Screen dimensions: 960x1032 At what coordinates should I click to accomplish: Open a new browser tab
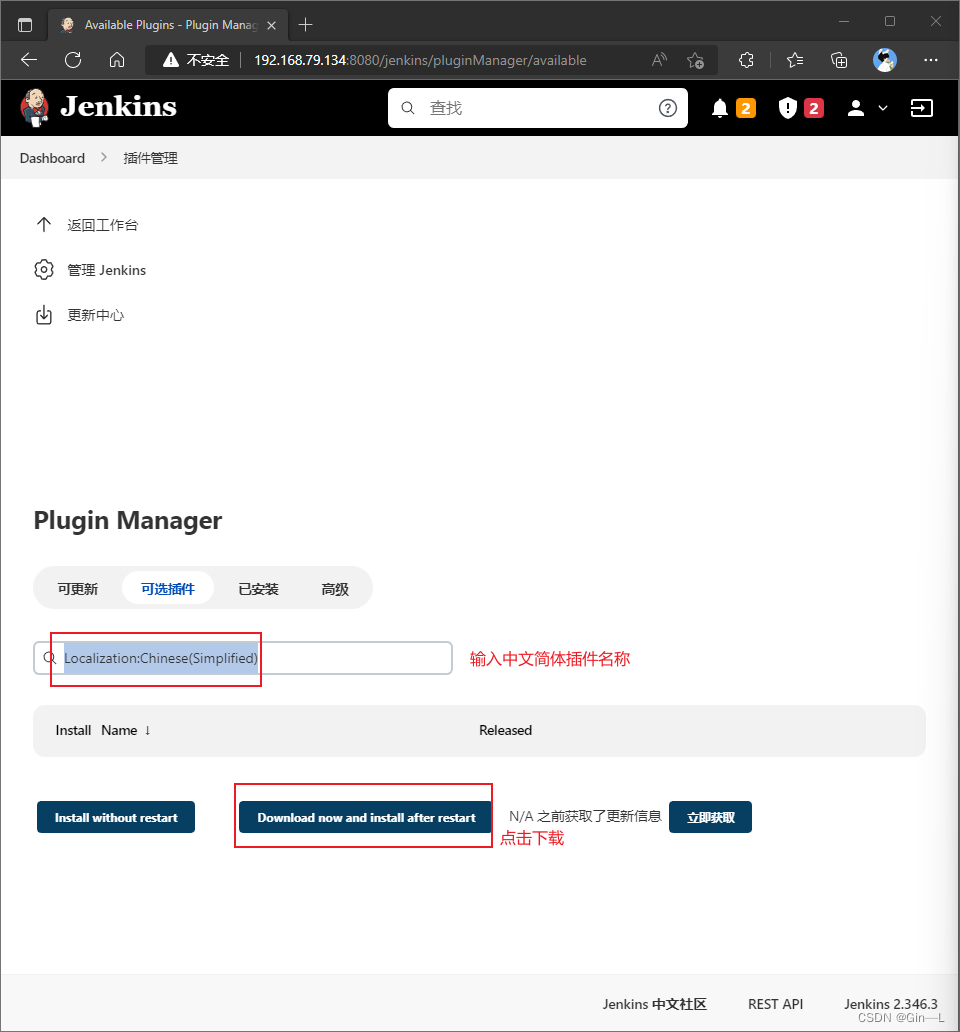(305, 25)
